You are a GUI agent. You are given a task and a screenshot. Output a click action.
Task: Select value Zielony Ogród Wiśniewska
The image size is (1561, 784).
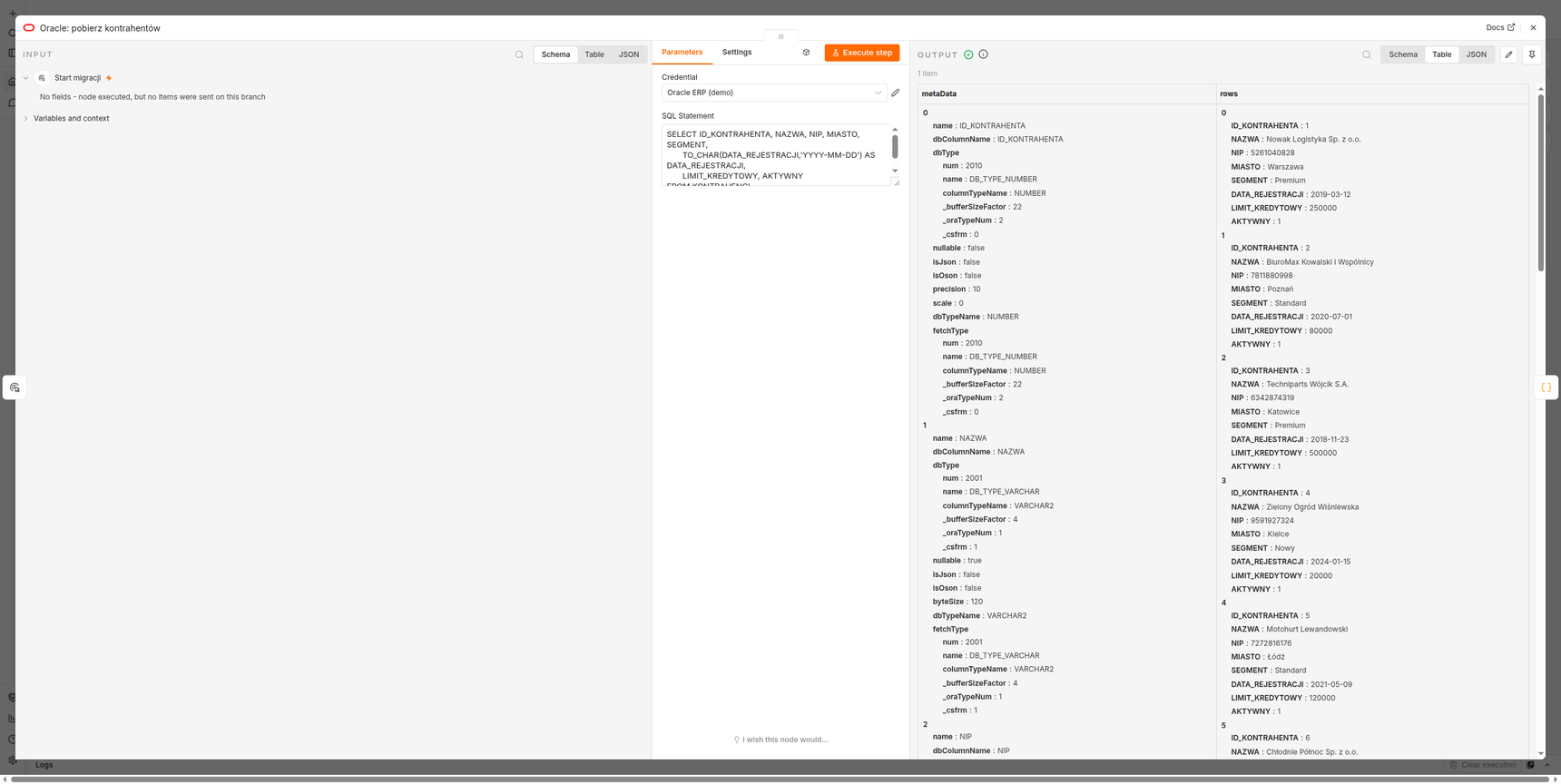(1312, 507)
